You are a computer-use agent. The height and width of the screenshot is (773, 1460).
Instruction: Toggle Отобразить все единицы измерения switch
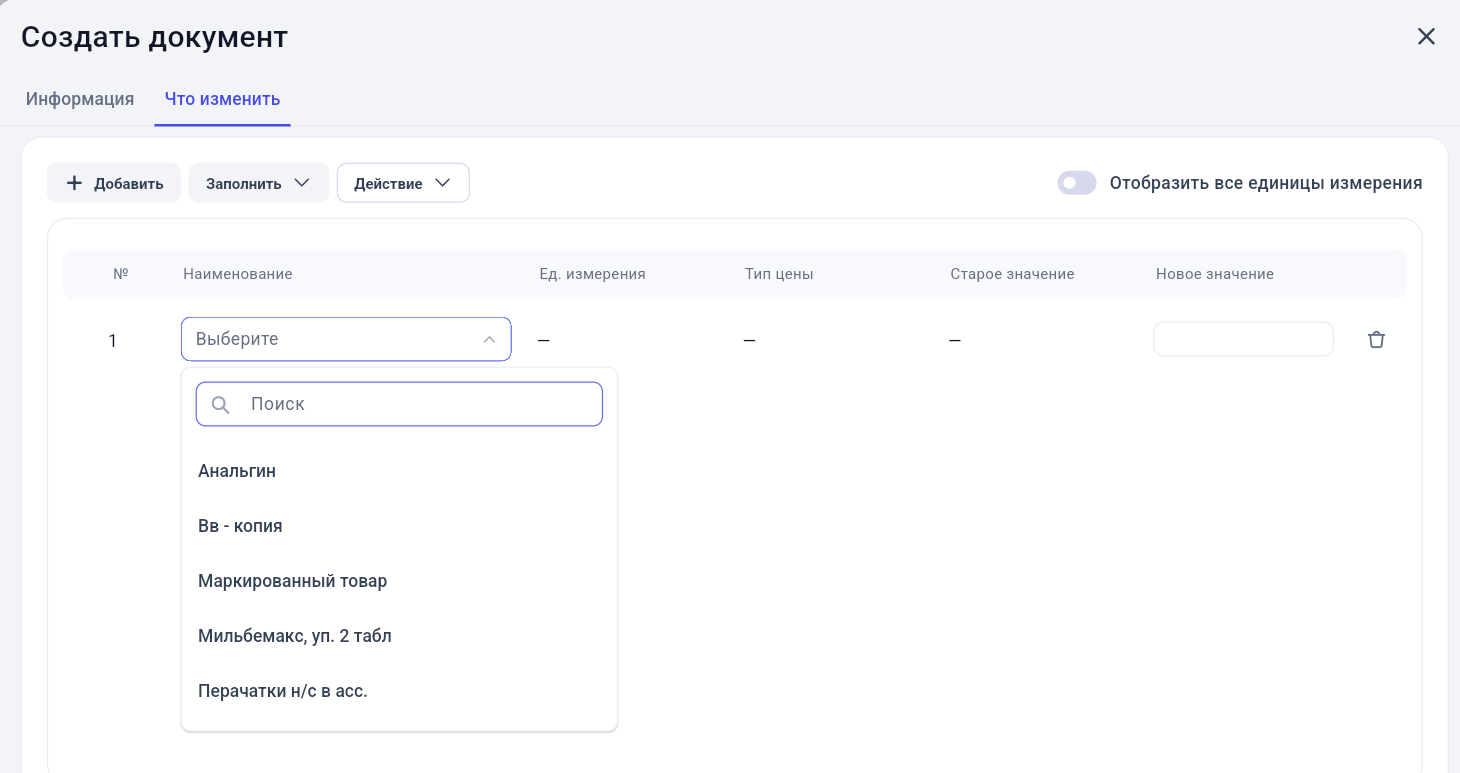pyautogui.click(x=1077, y=183)
